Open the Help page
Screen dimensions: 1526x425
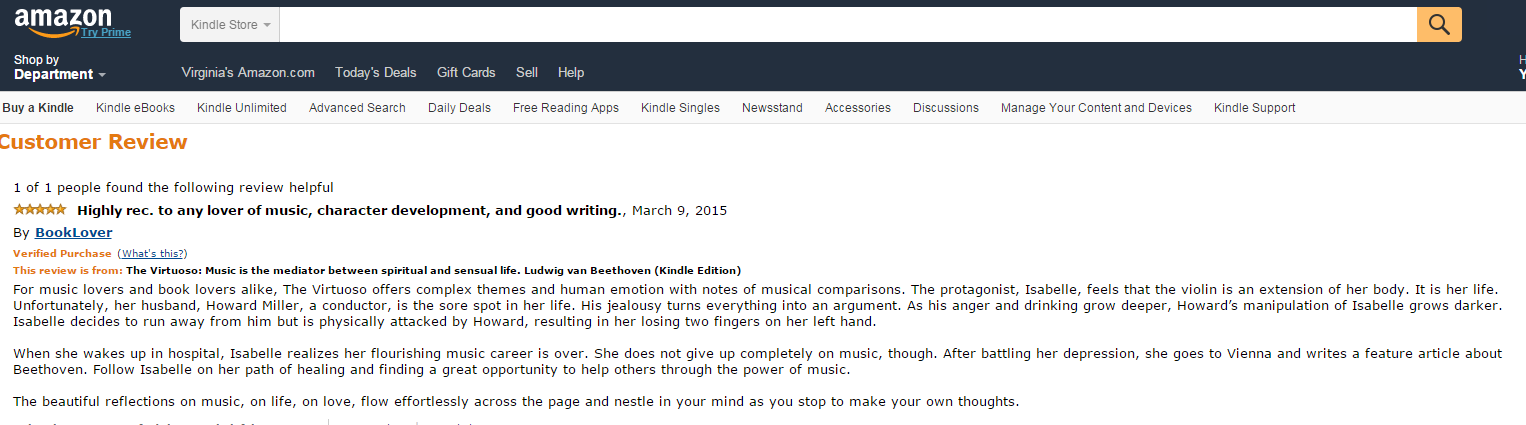point(571,73)
